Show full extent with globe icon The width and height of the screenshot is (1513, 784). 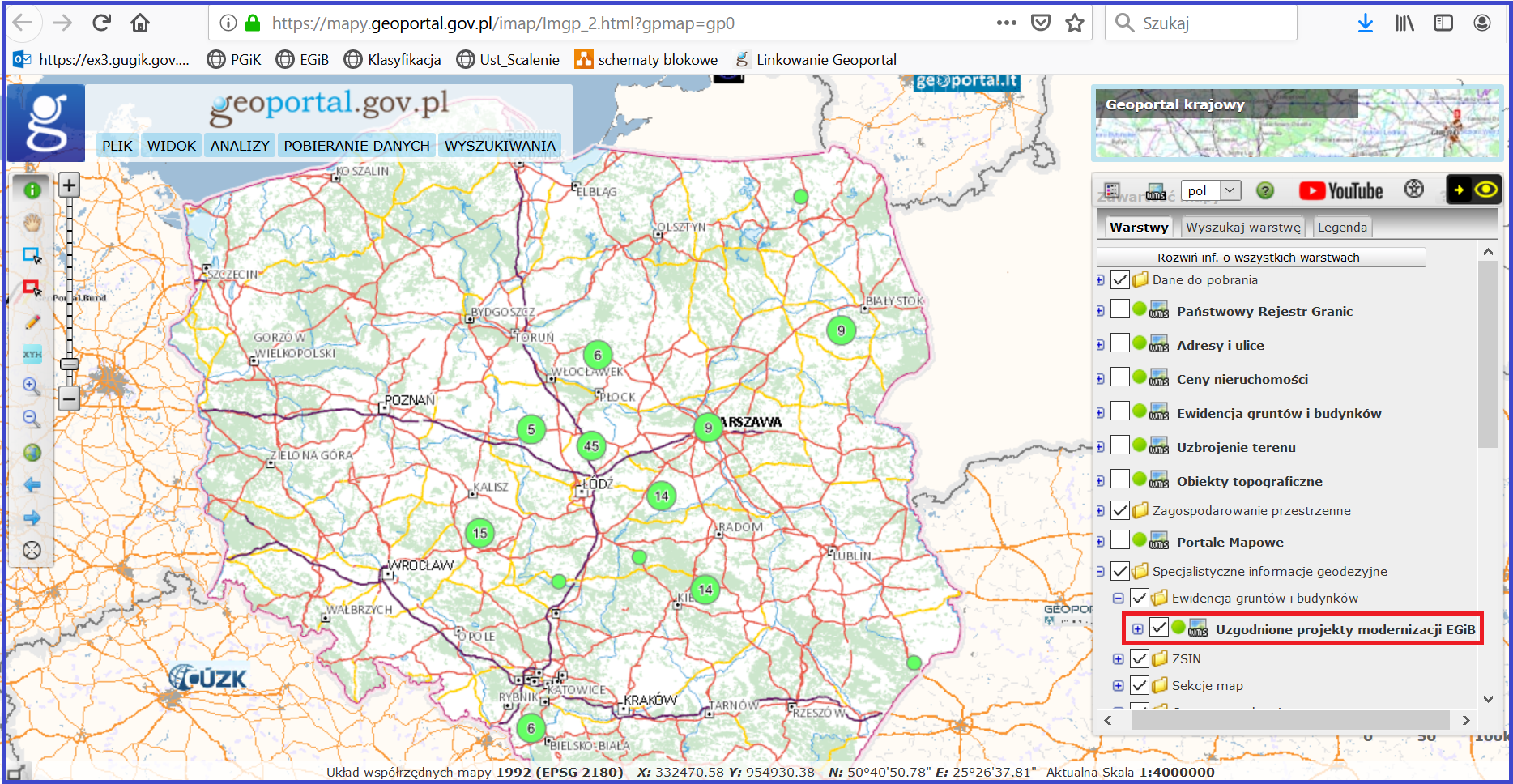32,453
